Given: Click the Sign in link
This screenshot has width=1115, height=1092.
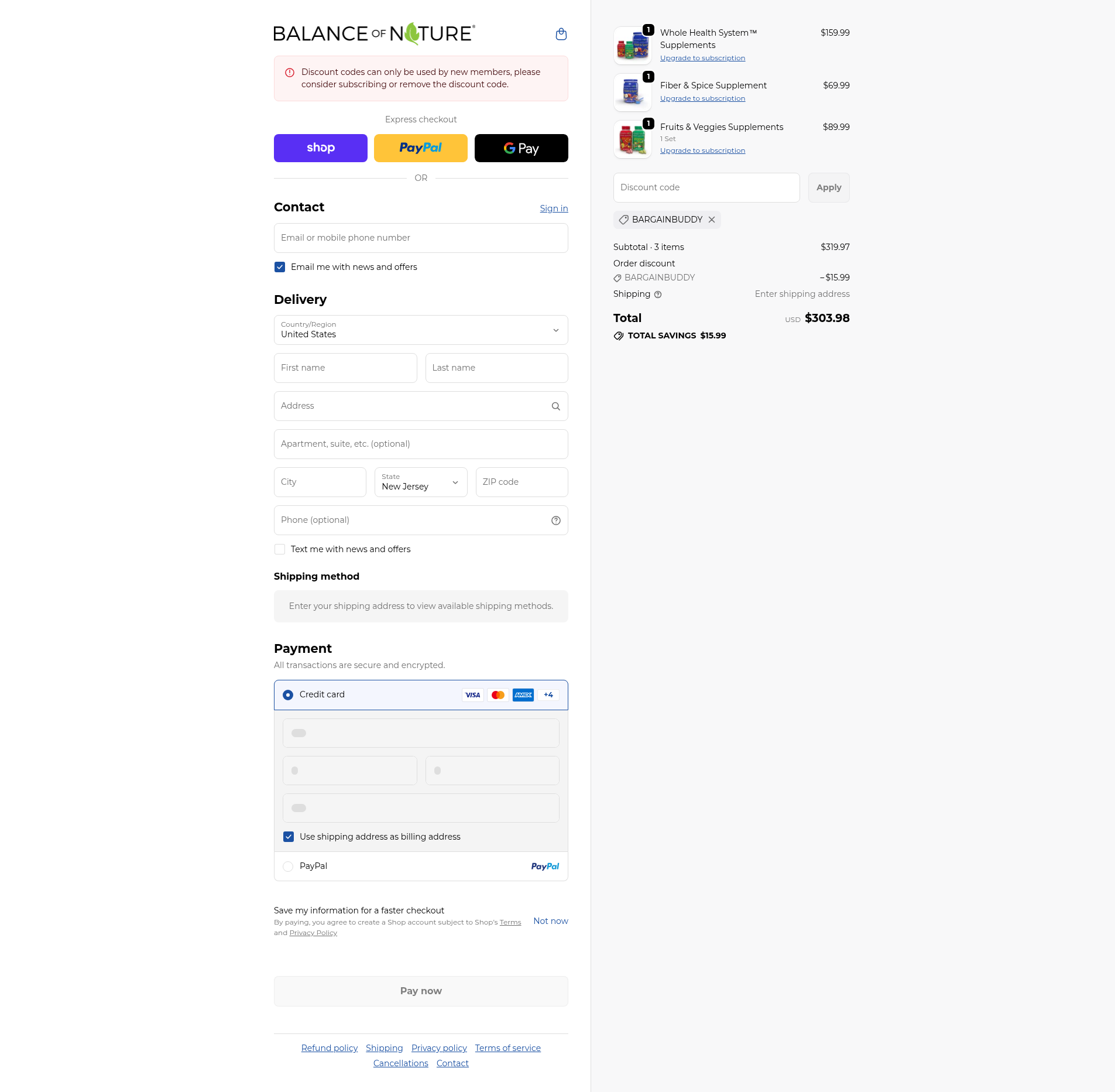Looking at the screenshot, I should 554,208.
